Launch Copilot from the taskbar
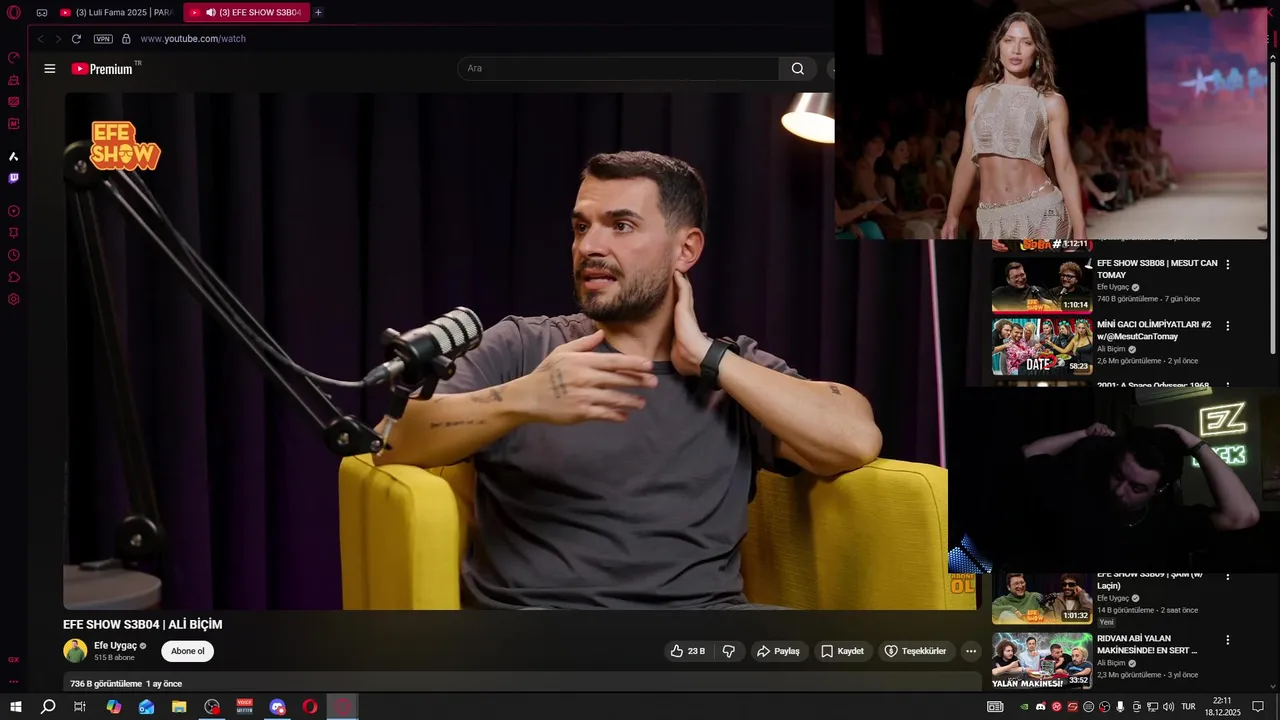This screenshot has width=1280, height=720. click(x=113, y=707)
